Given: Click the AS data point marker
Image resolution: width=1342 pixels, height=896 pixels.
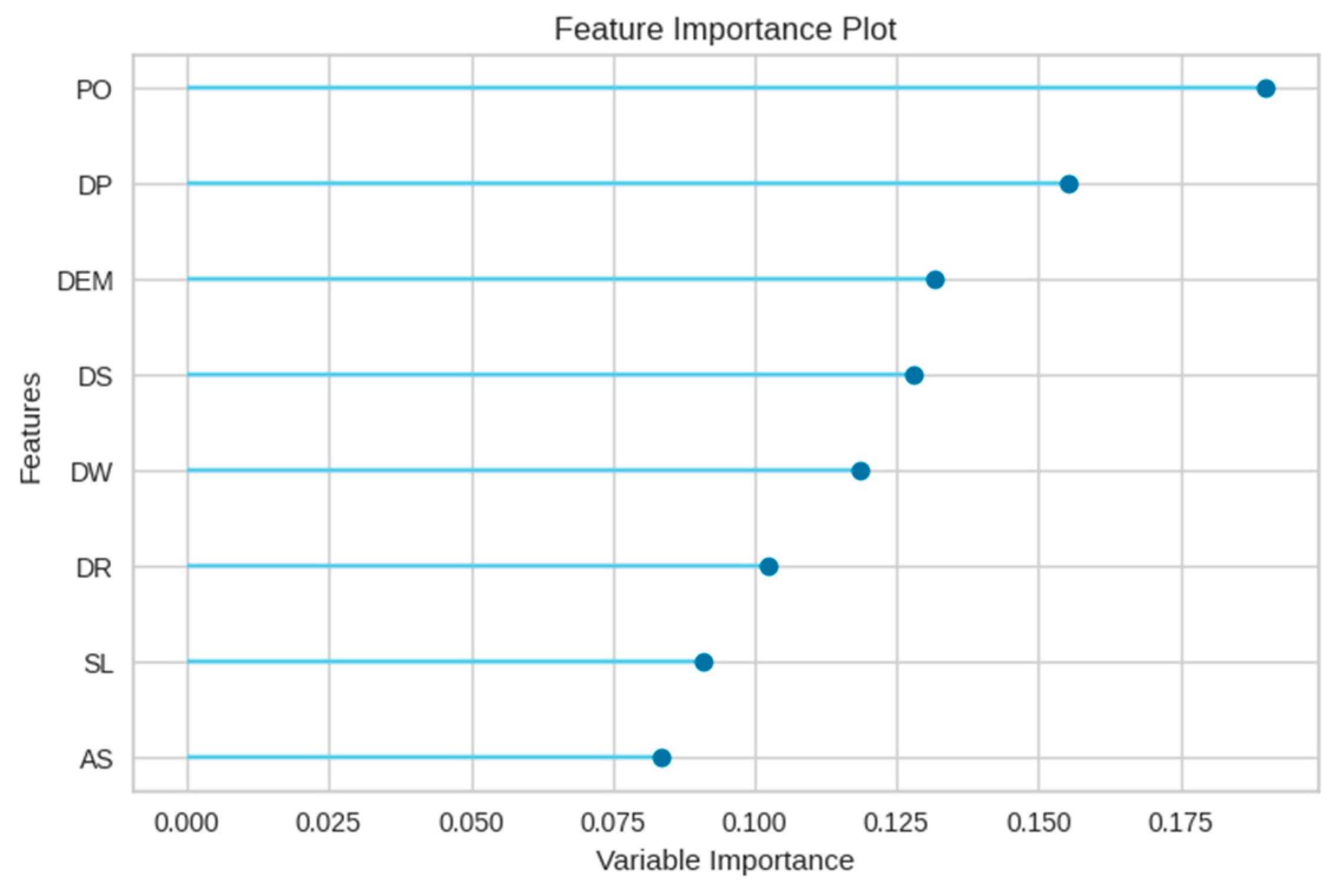Looking at the screenshot, I should tap(662, 758).
